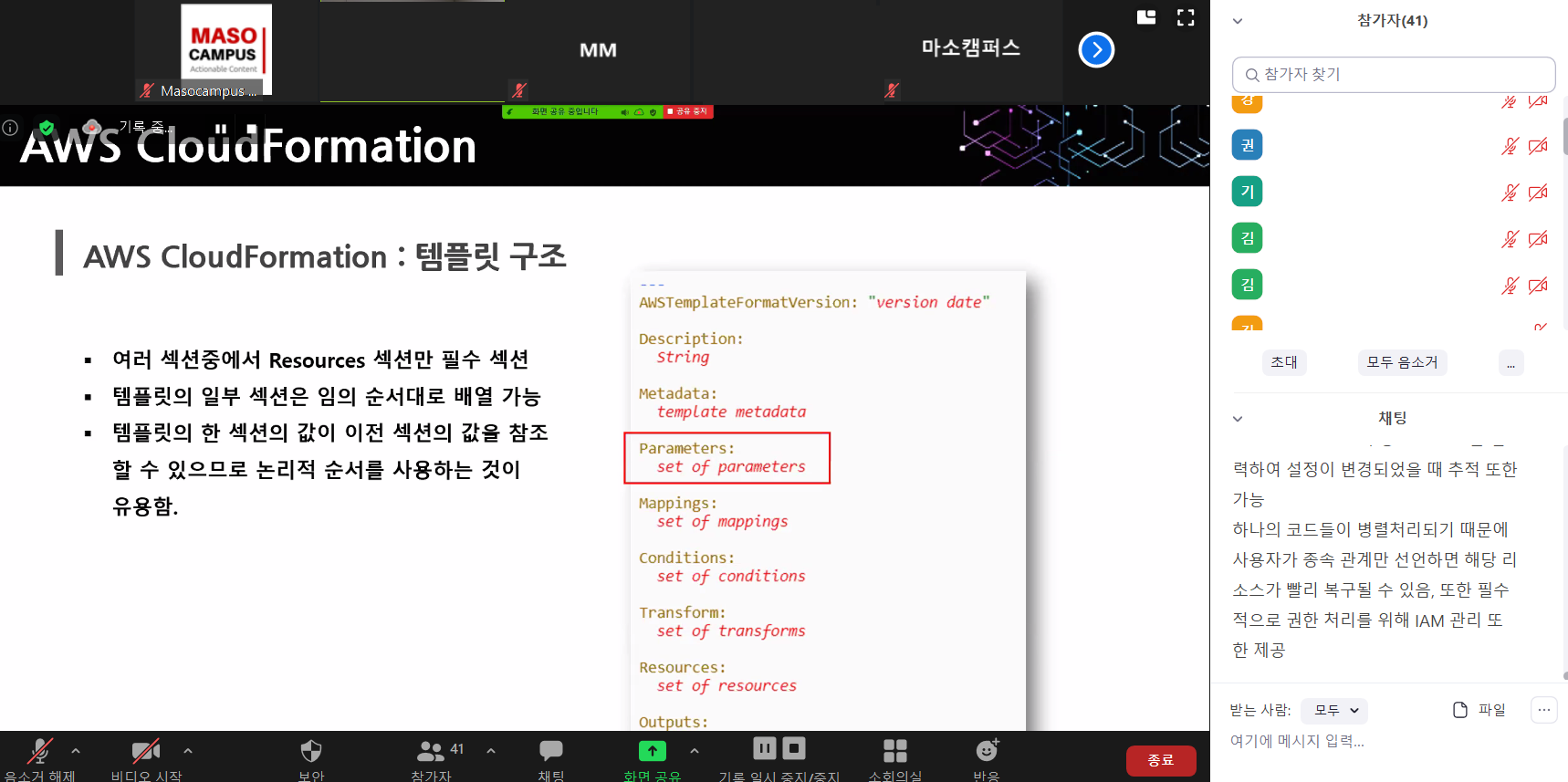Click the red 종료 end meeting button

[x=1160, y=760]
